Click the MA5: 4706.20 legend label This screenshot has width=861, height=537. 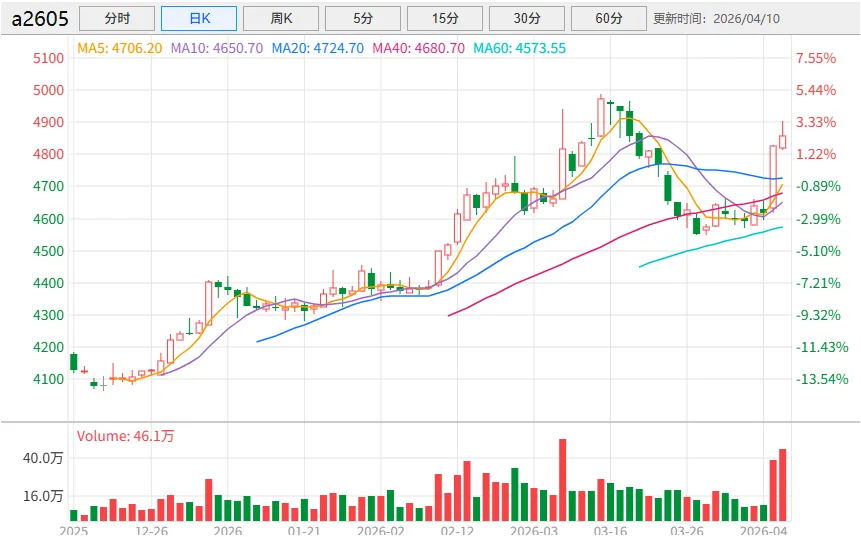tap(120, 48)
